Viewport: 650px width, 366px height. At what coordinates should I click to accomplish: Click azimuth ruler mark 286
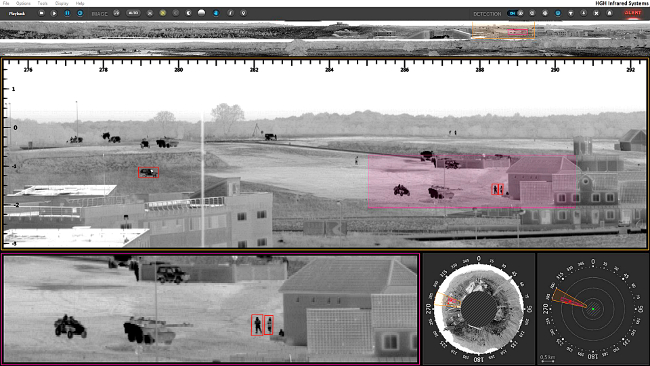(404, 70)
